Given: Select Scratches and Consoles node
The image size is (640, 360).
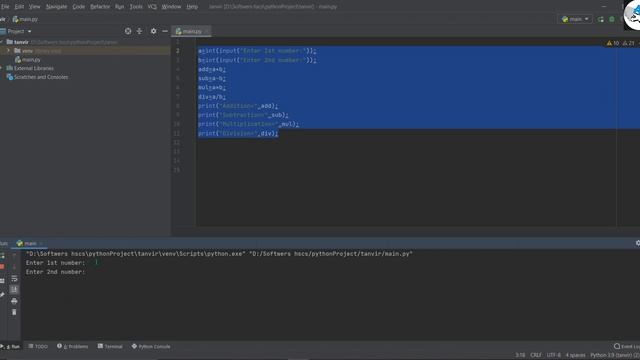Looking at the screenshot, I should 38,77.
